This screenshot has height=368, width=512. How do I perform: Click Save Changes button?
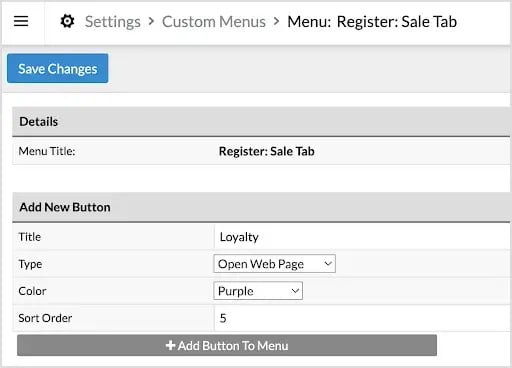click(58, 68)
